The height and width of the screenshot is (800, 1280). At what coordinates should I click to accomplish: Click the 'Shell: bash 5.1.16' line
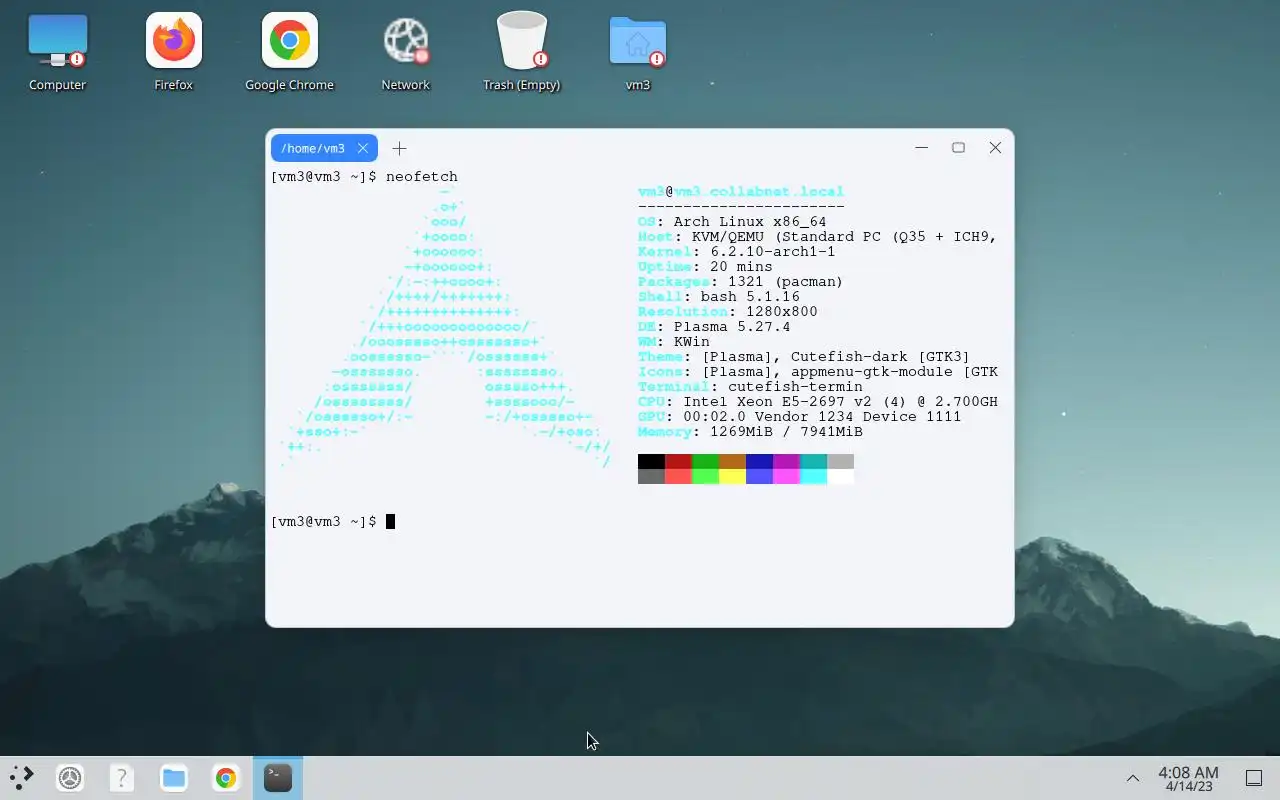pyautogui.click(x=719, y=297)
